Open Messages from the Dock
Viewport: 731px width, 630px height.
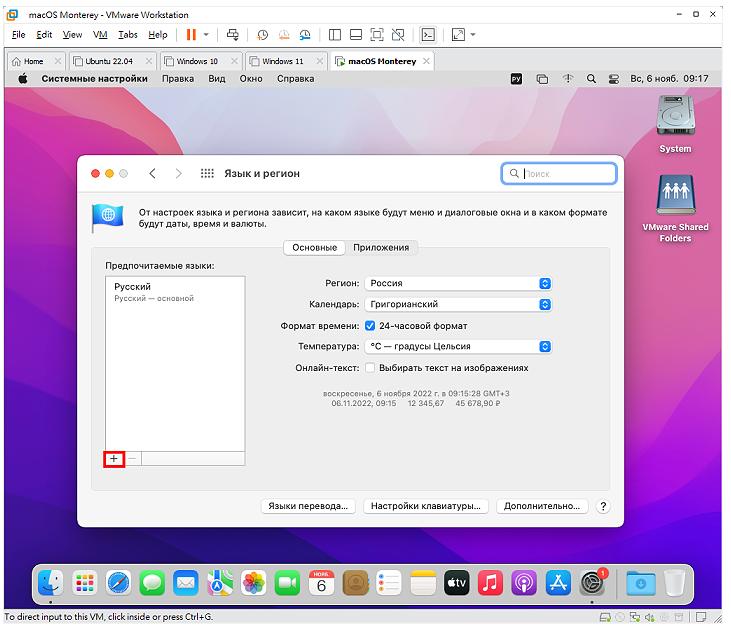pyautogui.click(x=152, y=583)
